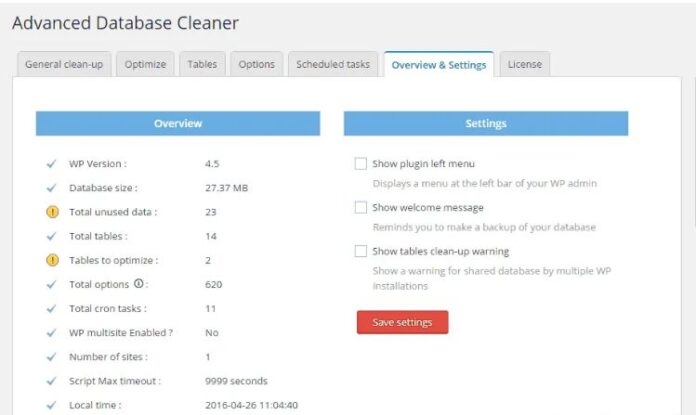The image size is (696, 415).
Task: Click the checkmark icon beside Database size
Action: (51, 188)
